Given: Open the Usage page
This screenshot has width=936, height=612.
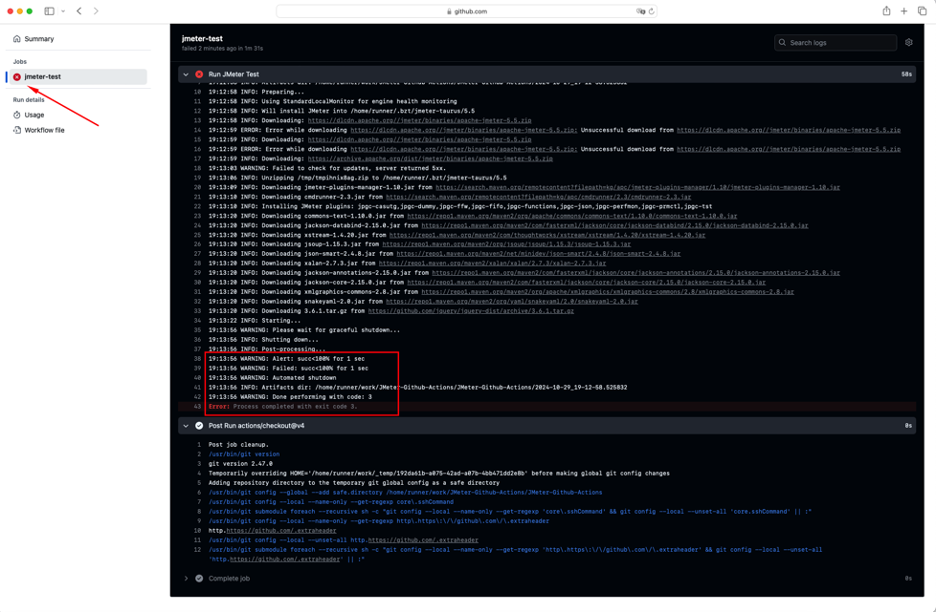Looking at the screenshot, I should click(34, 115).
